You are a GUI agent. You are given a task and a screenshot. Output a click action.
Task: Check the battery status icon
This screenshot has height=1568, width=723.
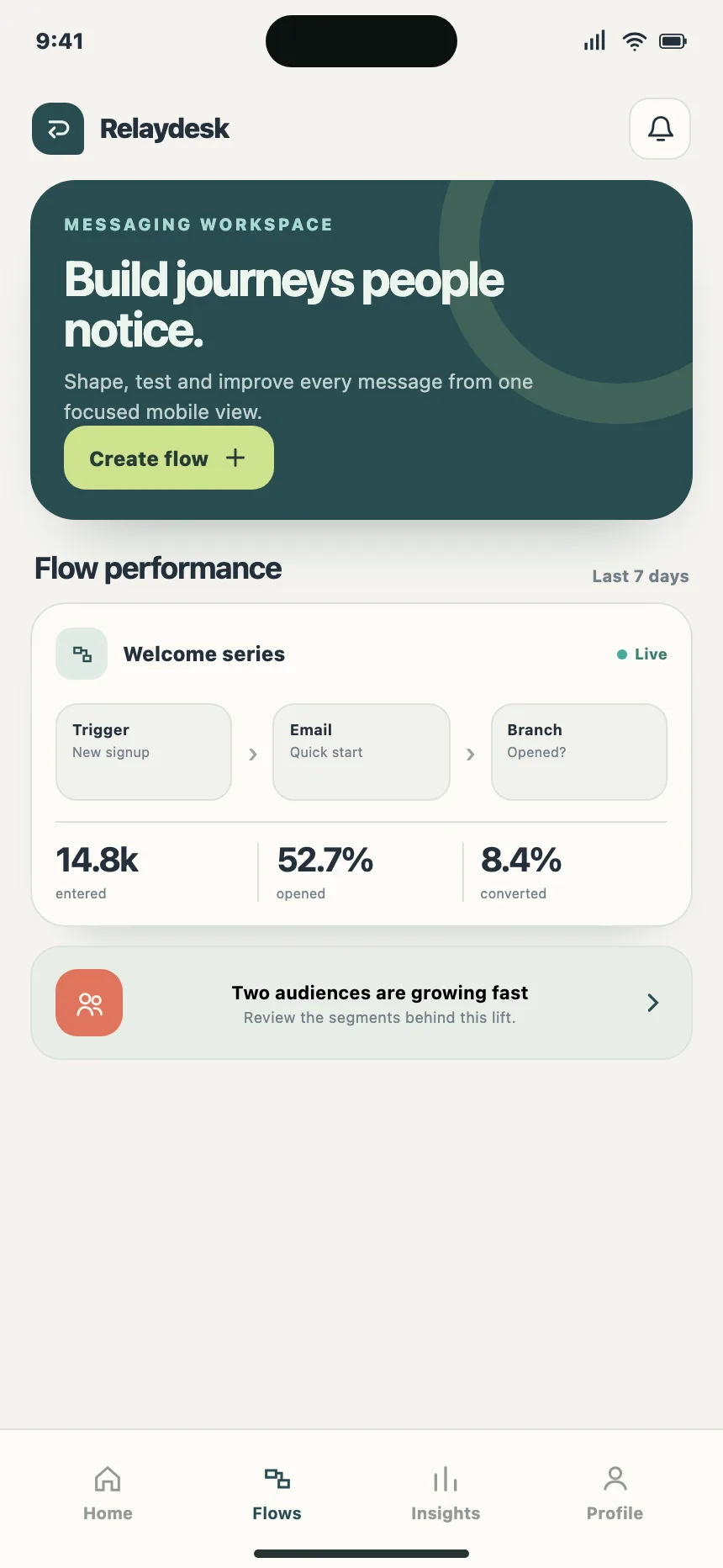[x=673, y=40]
